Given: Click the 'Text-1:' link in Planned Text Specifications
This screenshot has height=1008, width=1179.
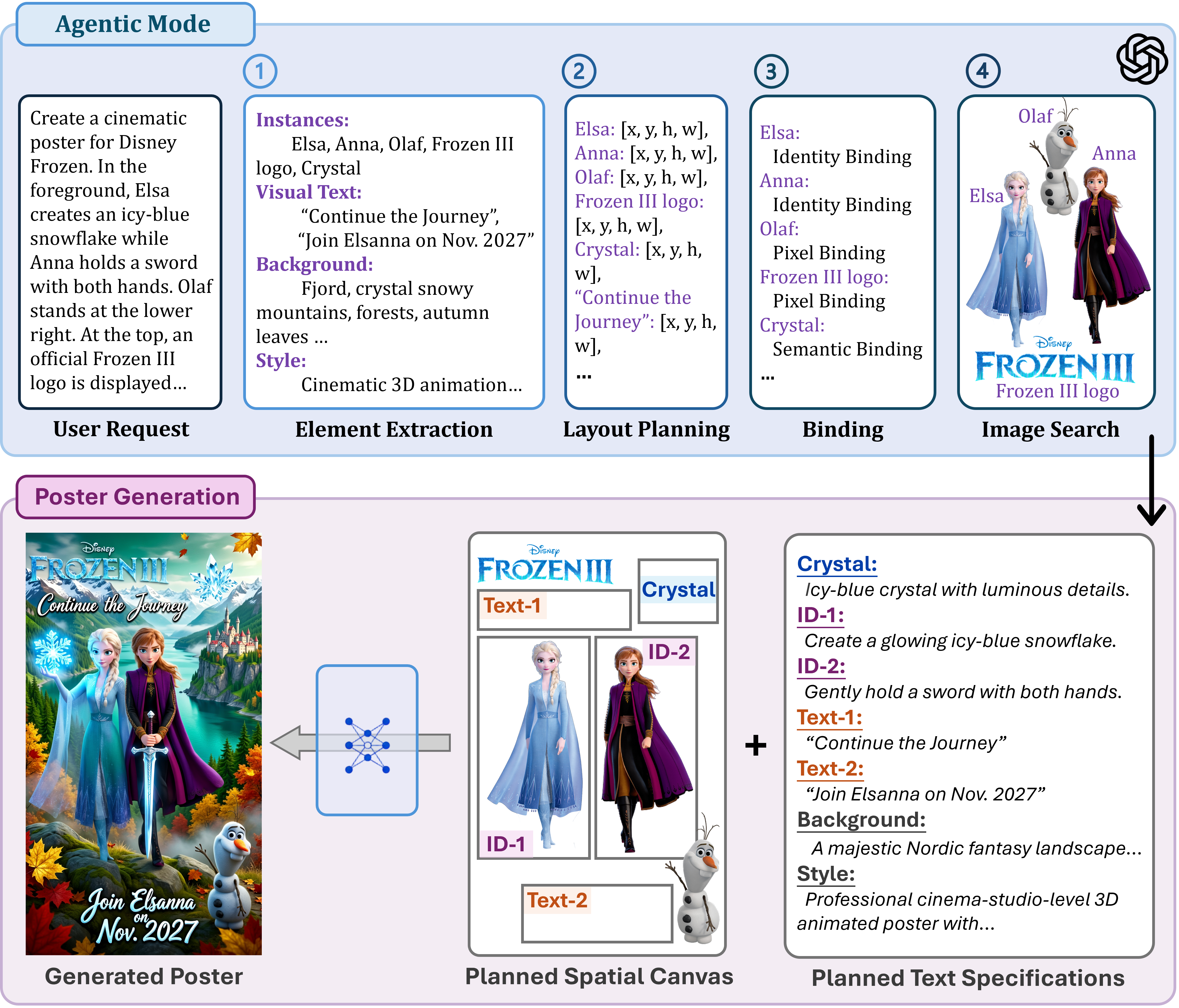Looking at the screenshot, I should 829,718.
